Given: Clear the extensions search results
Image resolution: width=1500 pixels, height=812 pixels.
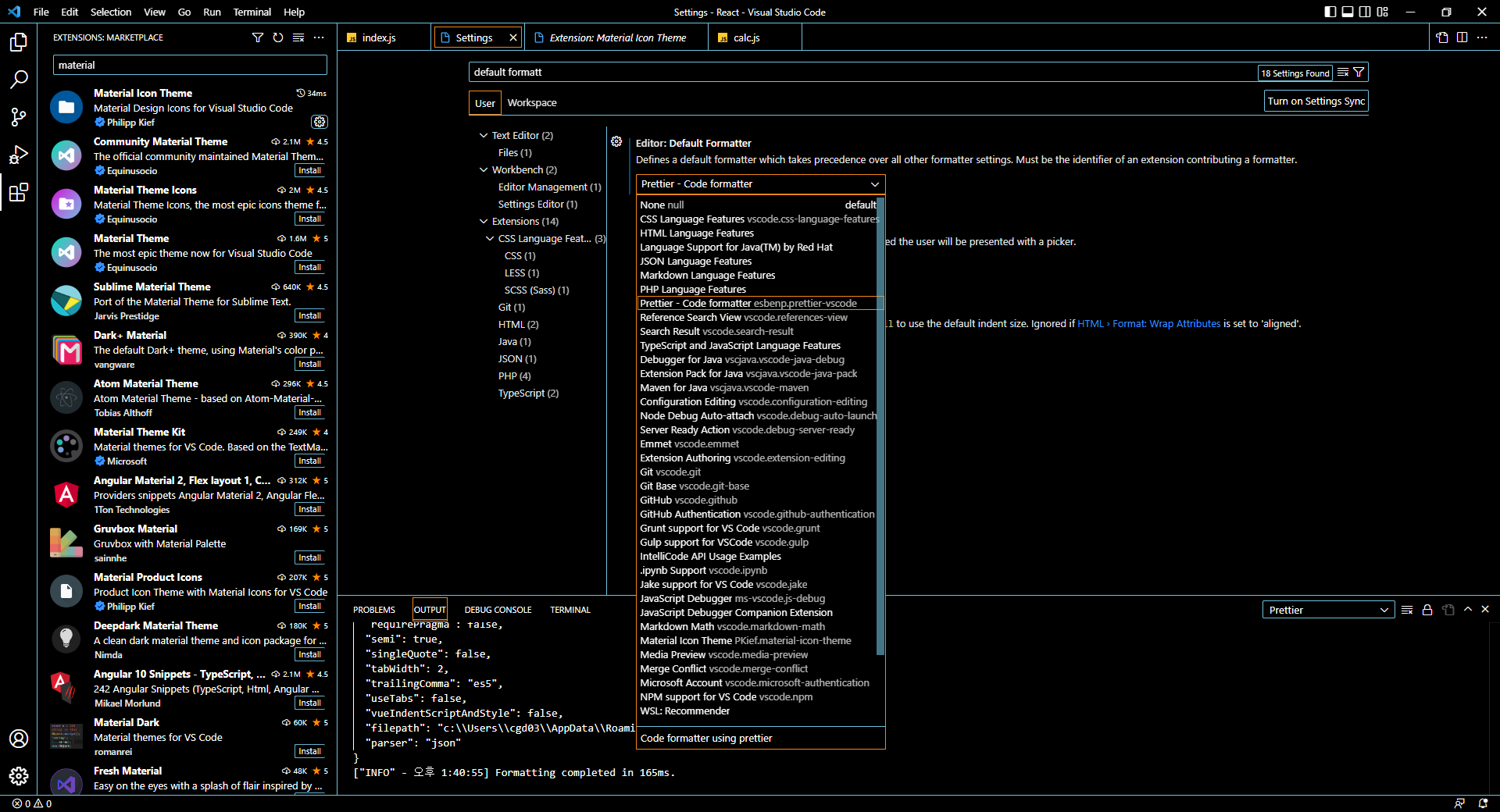Looking at the screenshot, I should pos(298,37).
